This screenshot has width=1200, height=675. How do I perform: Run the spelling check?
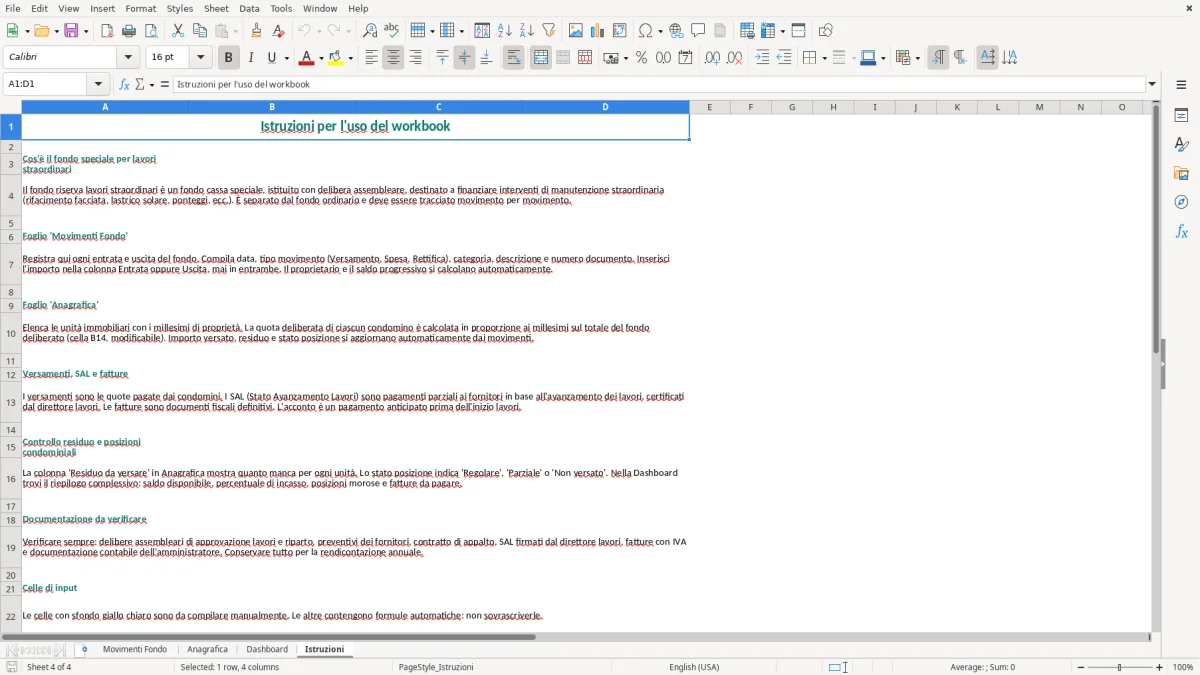pyautogui.click(x=392, y=31)
